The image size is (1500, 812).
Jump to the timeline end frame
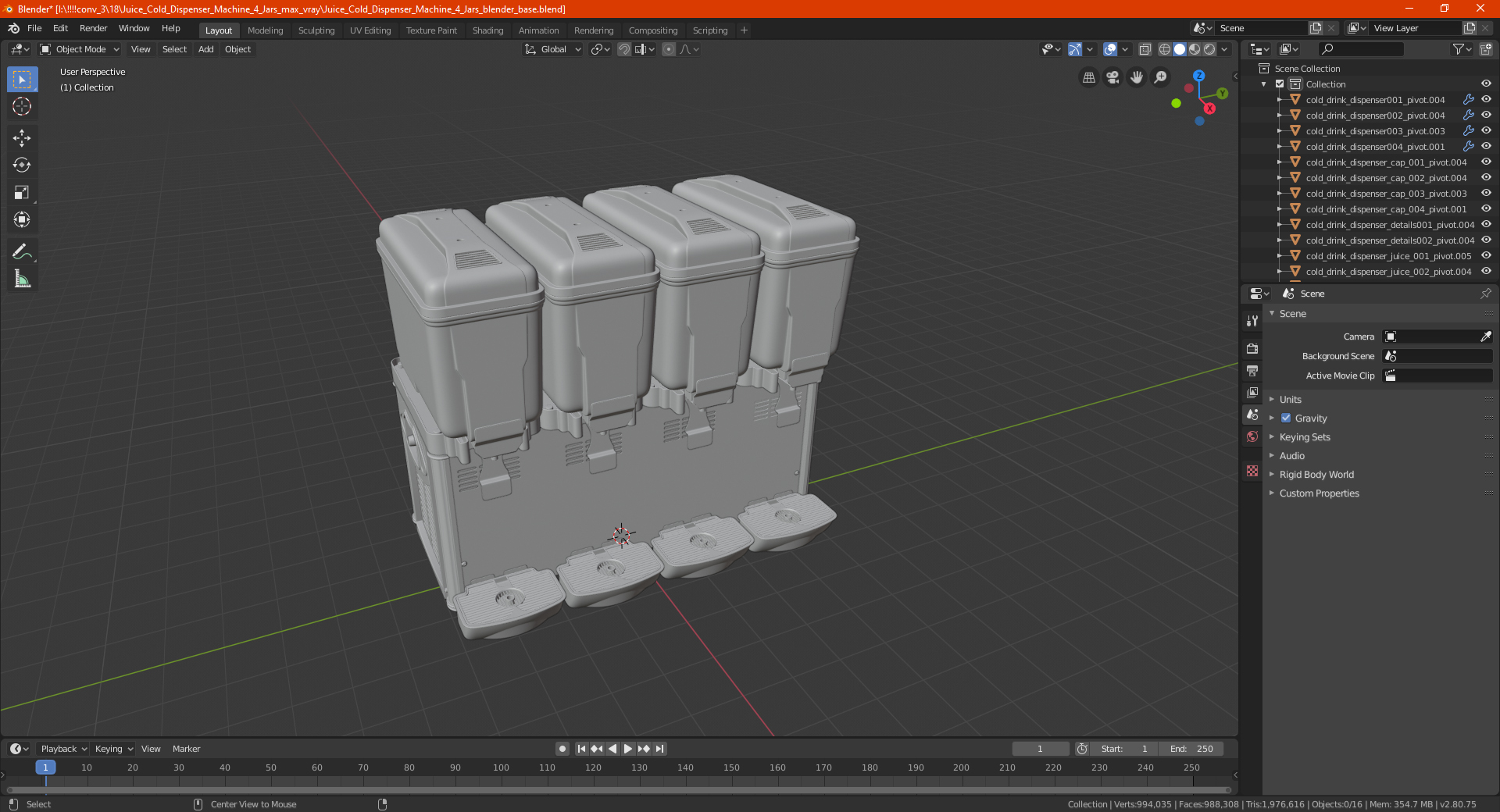coord(659,749)
